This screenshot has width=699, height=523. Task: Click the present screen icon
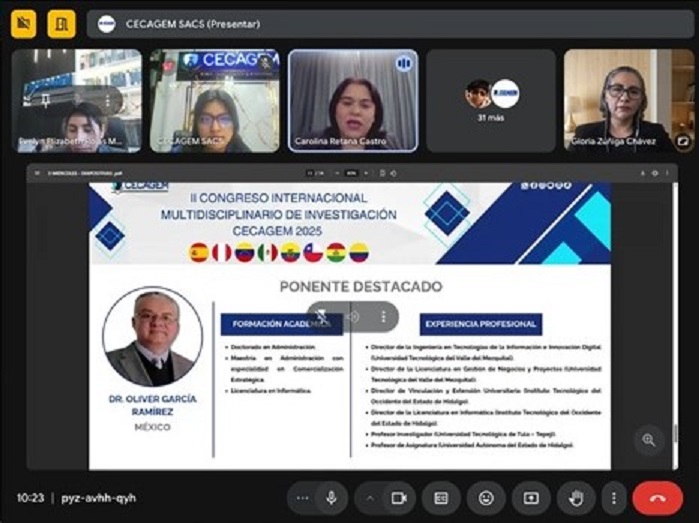[531, 497]
